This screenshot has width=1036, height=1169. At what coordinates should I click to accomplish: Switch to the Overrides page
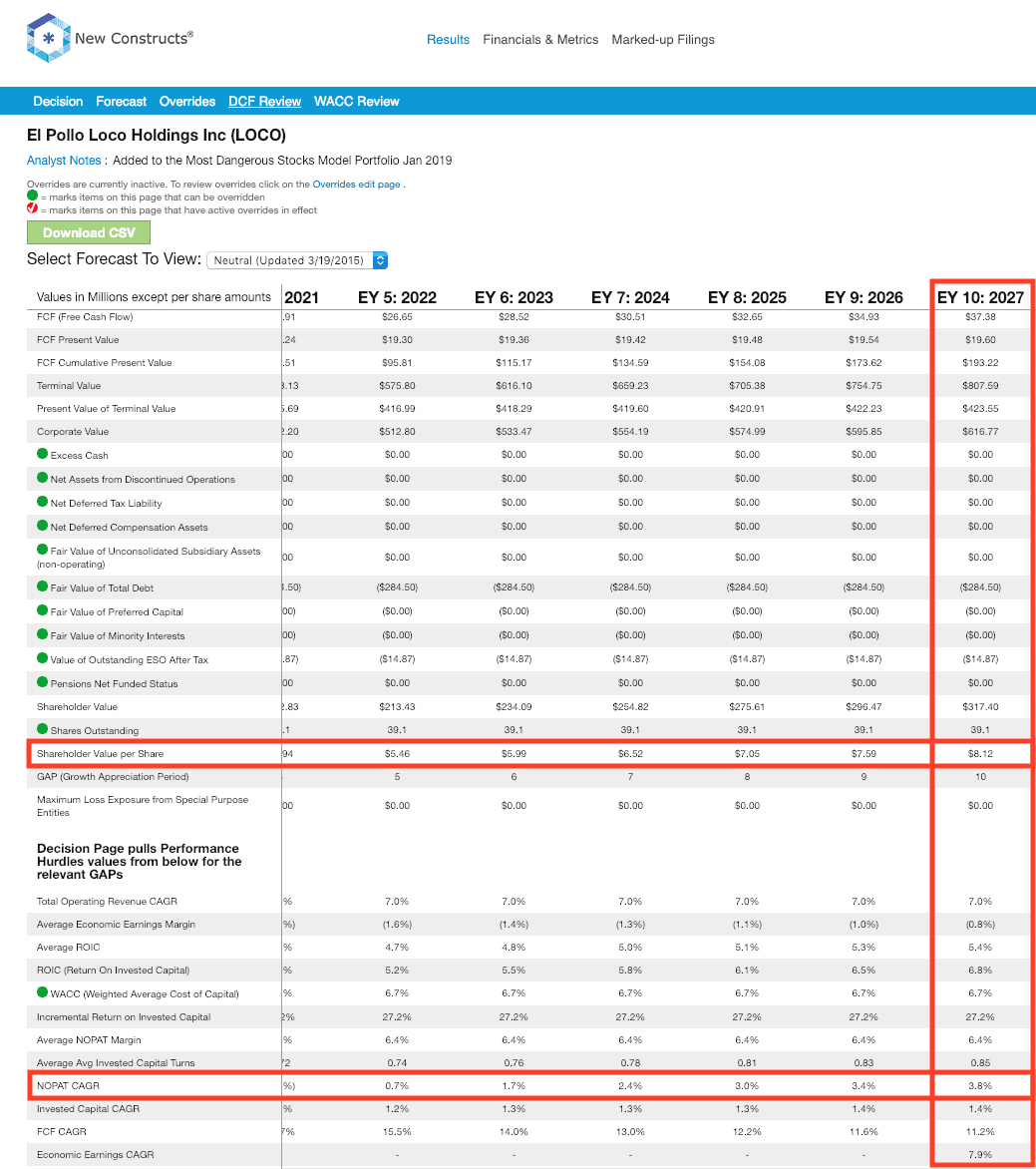pos(187,102)
